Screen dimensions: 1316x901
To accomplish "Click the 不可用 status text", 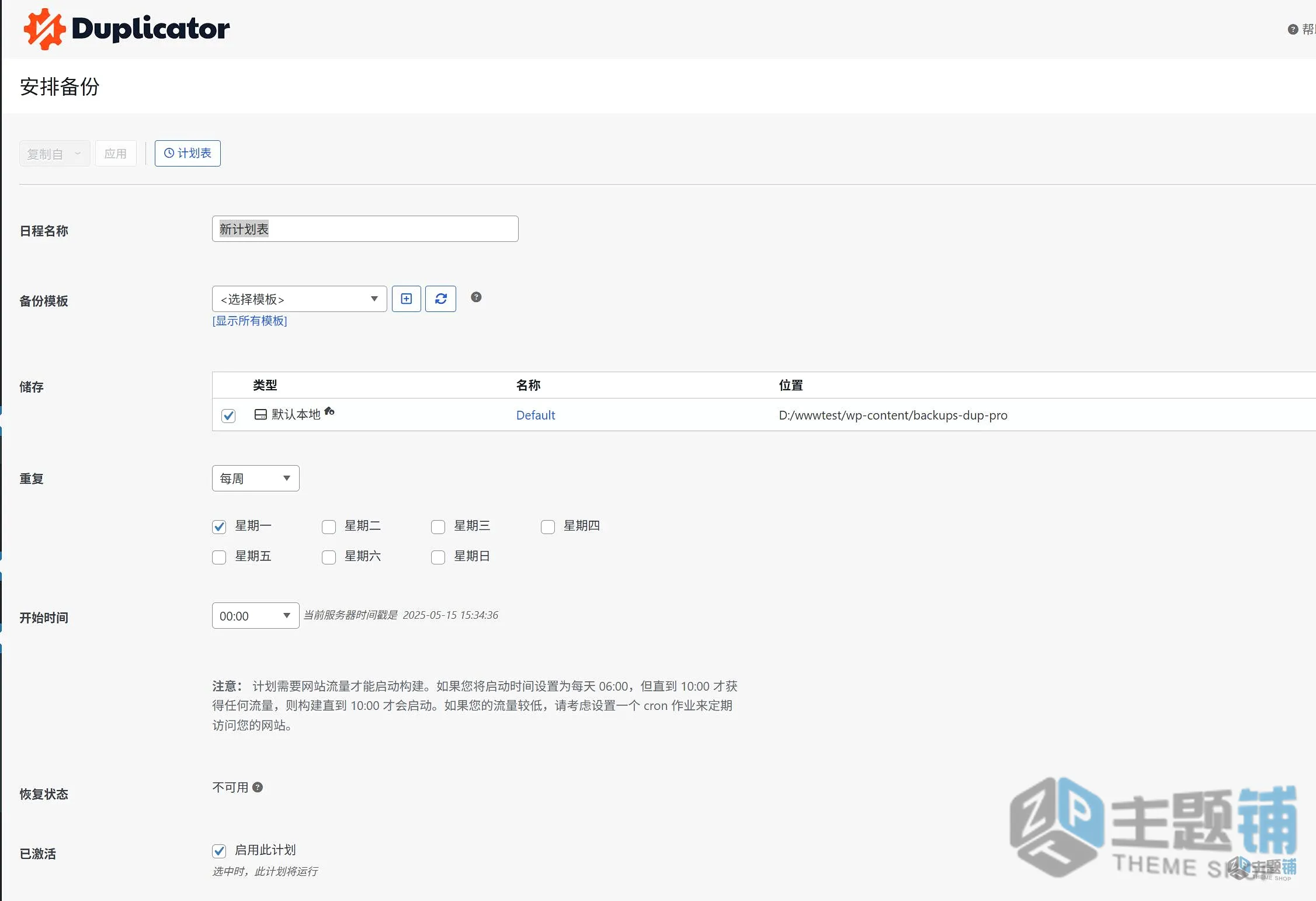I will tap(231, 787).
